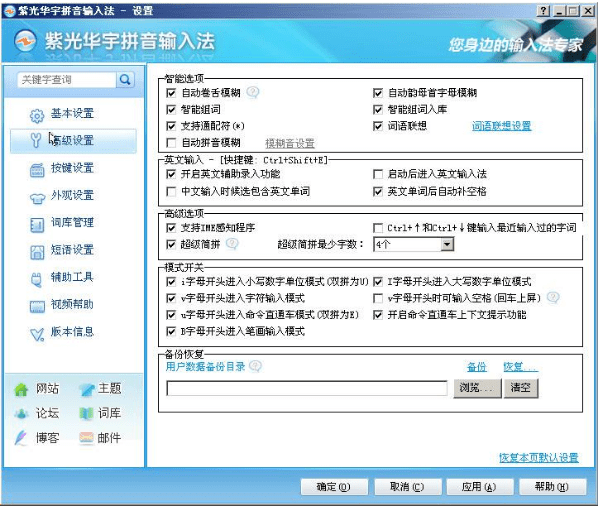Viewport: 600px width, 510px height.
Task: Switch to 按键设置 page
Action: tap(72, 168)
